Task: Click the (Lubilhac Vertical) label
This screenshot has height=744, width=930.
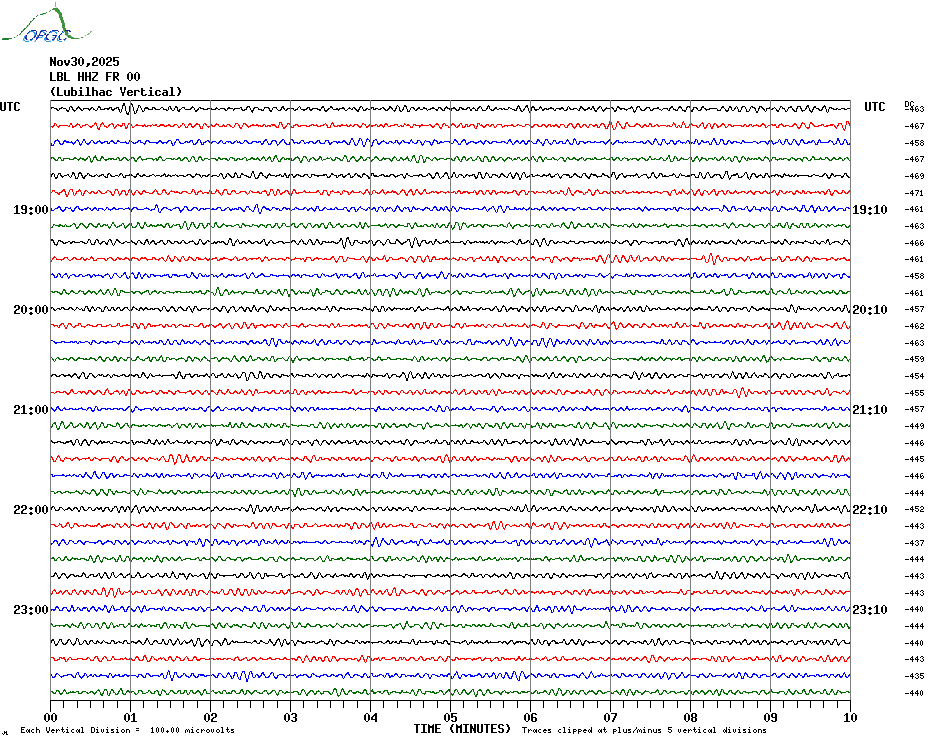Action: (x=116, y=92)
